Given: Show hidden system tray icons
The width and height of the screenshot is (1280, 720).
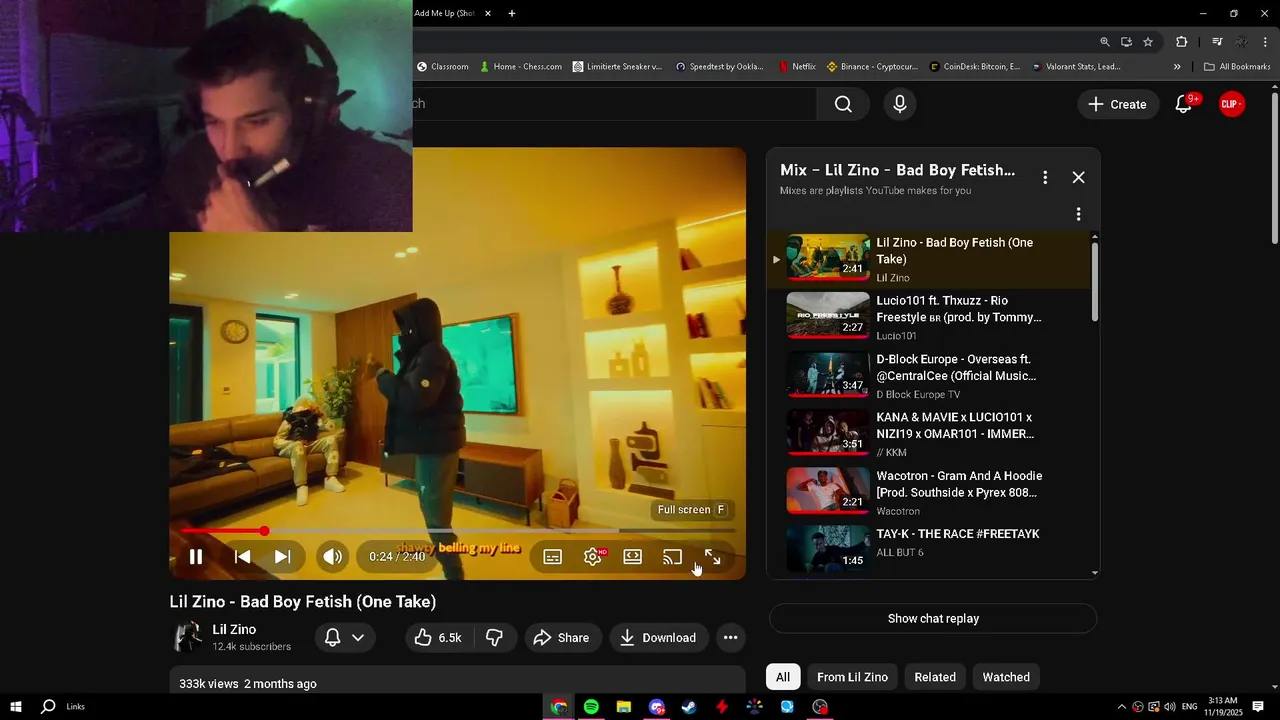Looking at the screenshot, I should (1121, 707).
